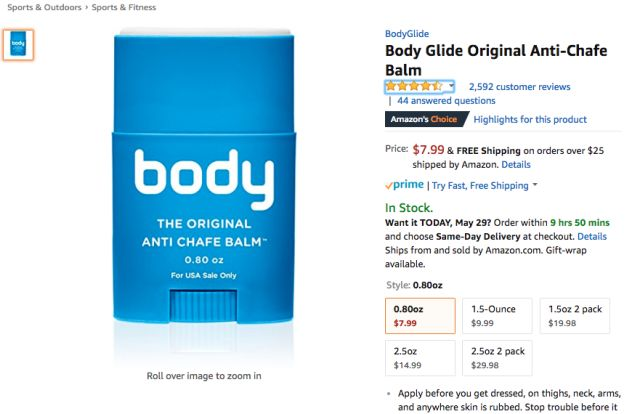Click the star rating icon

[x=414, y=86]
